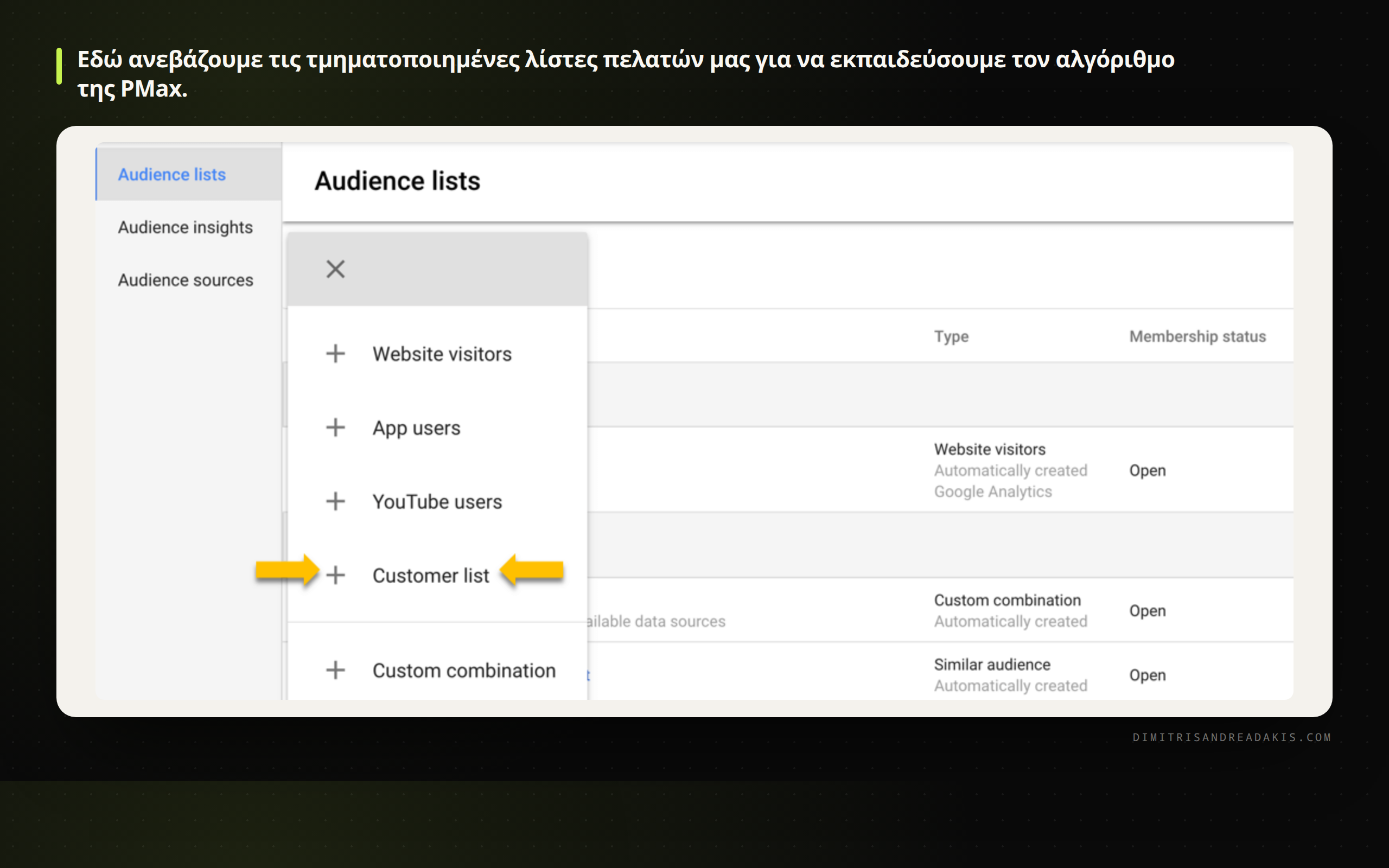Click plus icon beside Customer list
The width and height of the screenshot is (1389, 868).
click(335, 575)
